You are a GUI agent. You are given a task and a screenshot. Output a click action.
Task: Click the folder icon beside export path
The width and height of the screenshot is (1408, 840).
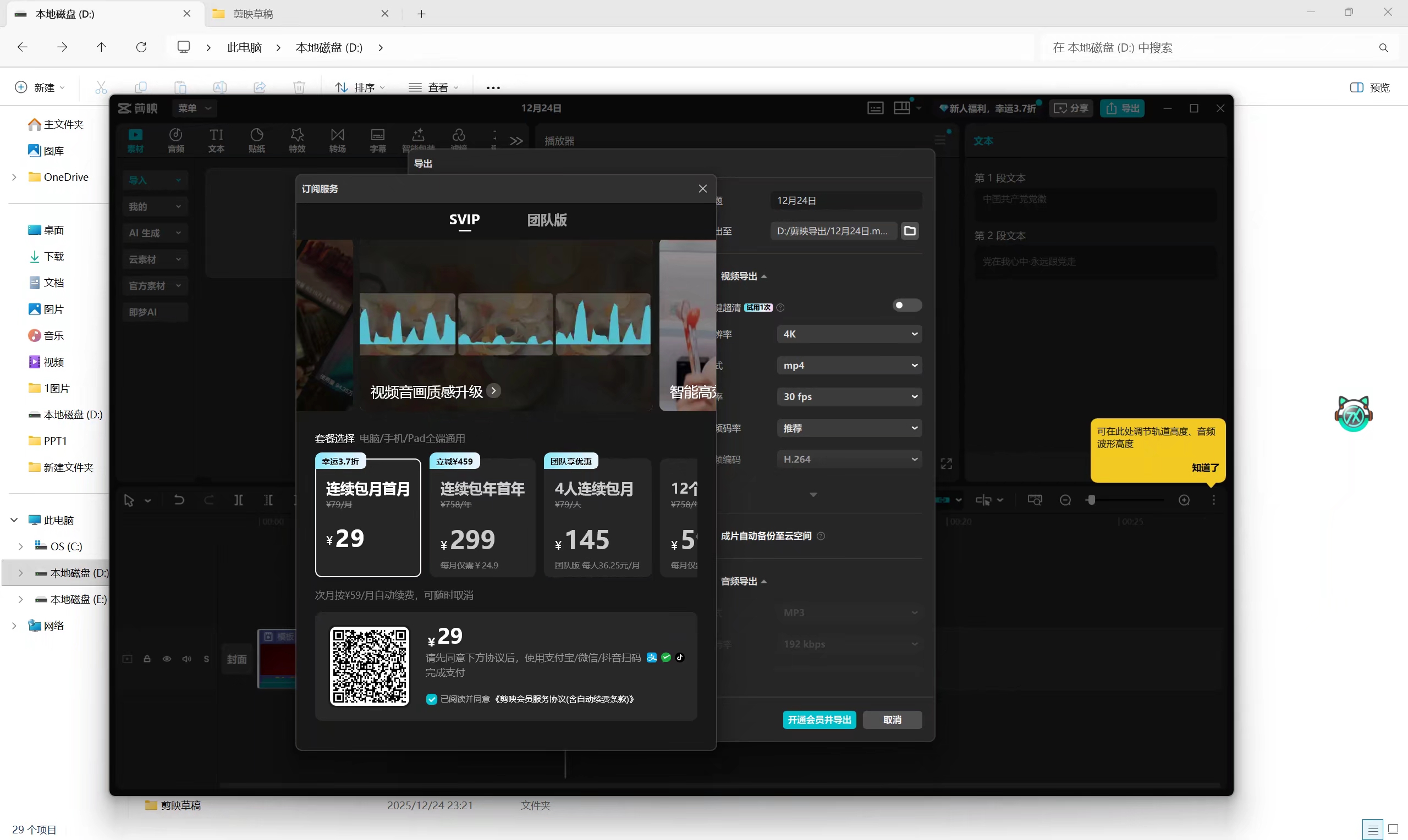(909, 231)
